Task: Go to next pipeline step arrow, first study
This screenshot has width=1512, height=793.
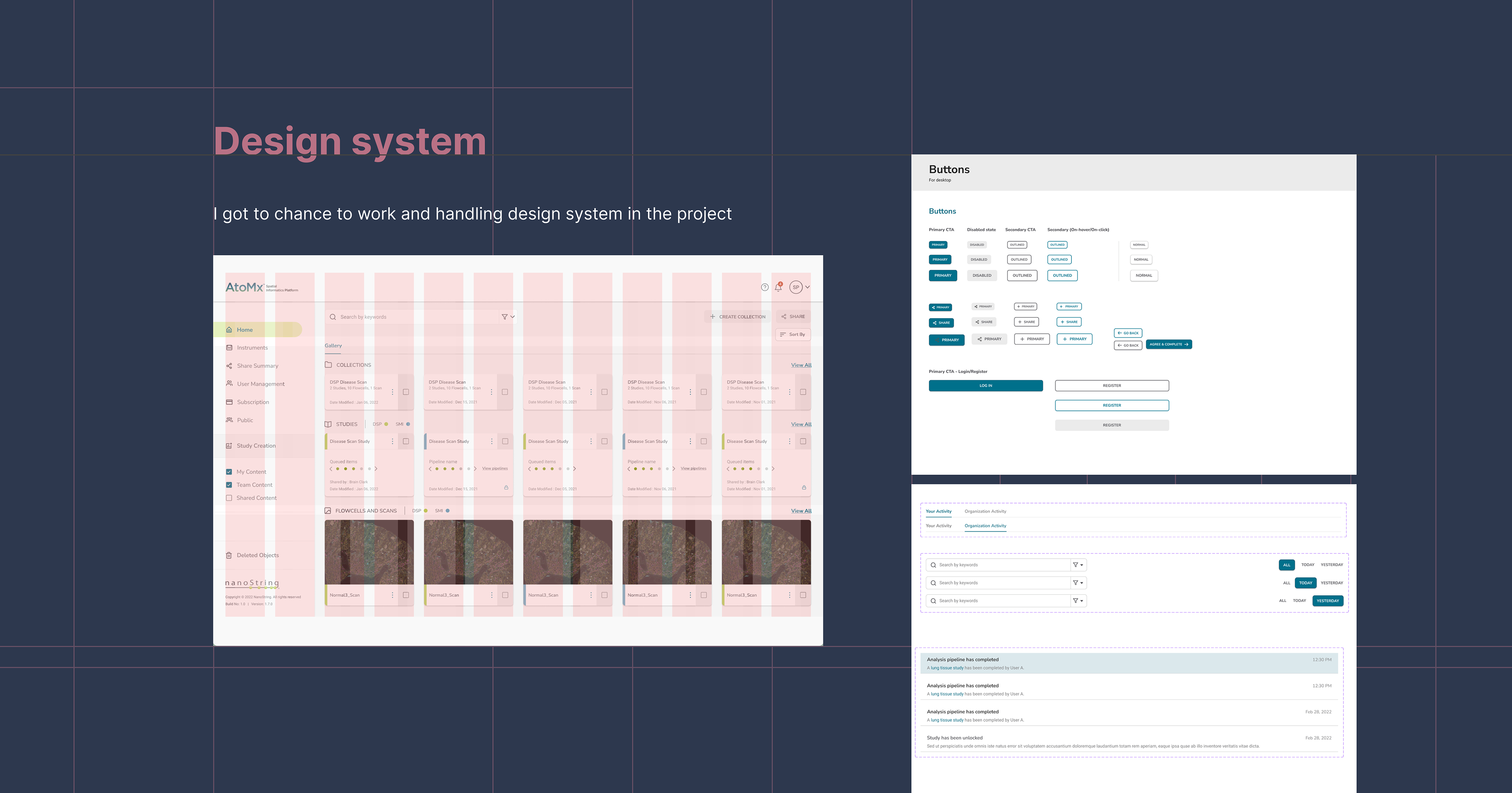Action: (x=376, y=469)
